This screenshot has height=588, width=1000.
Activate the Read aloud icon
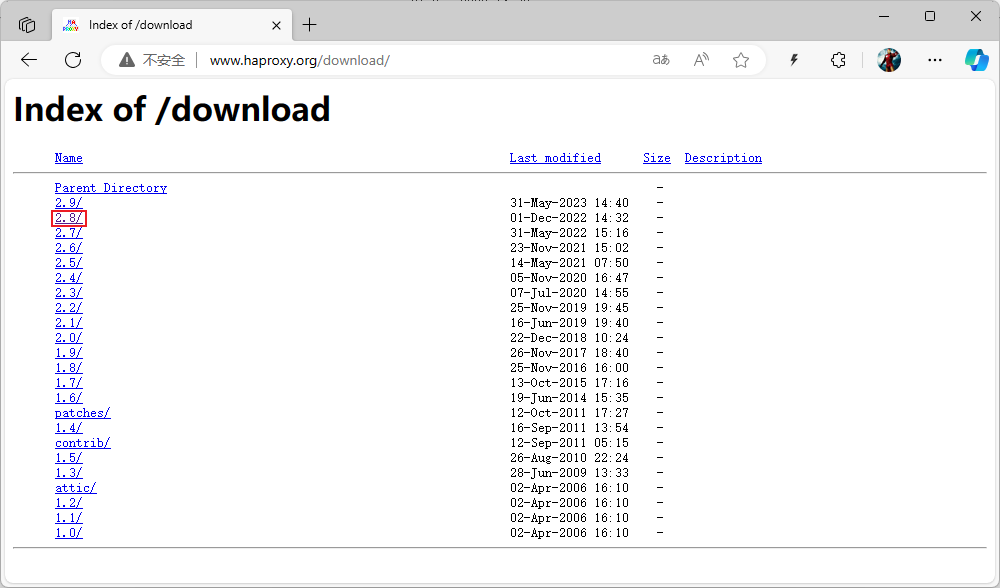click(701, 60)
